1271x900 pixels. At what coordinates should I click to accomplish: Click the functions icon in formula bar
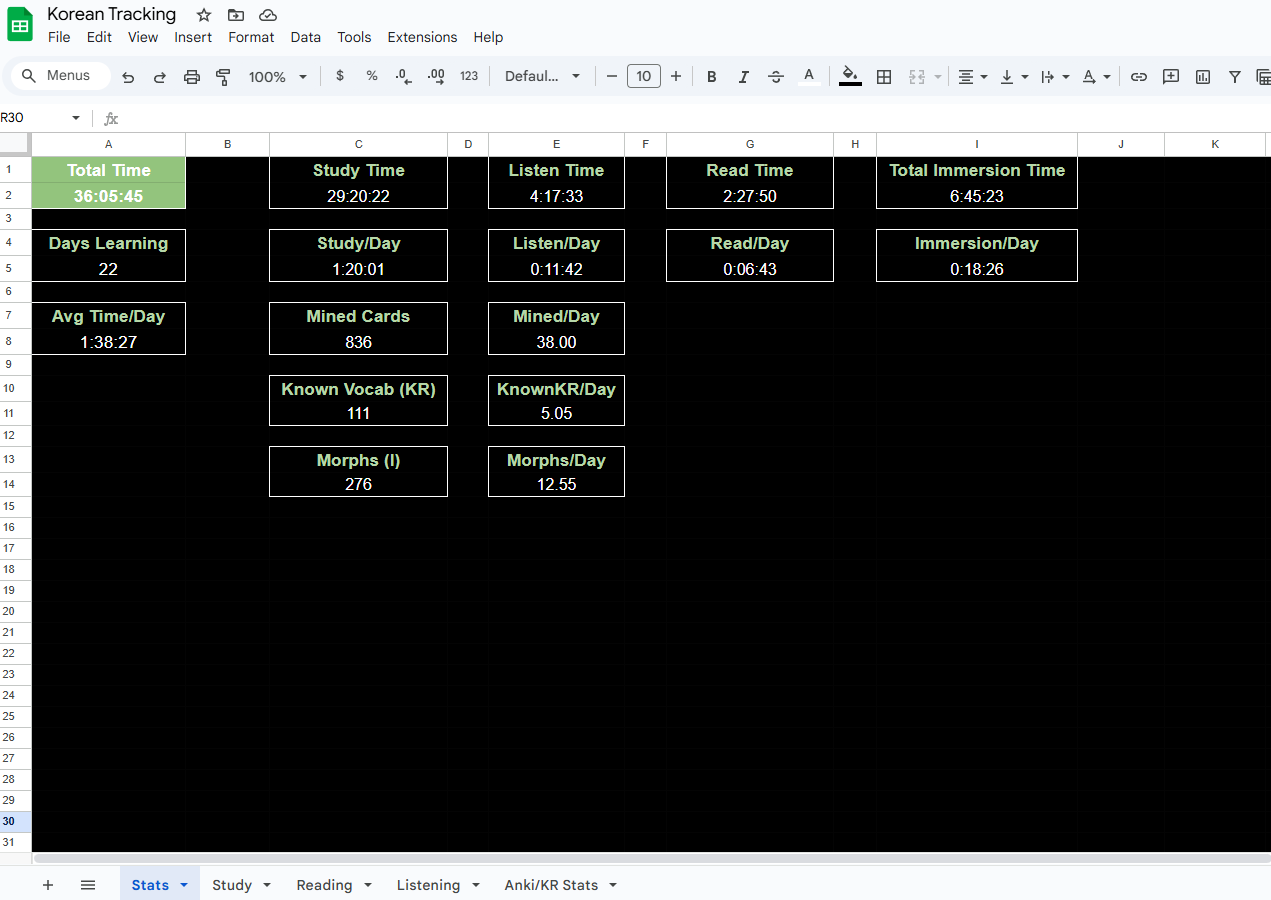tap(111, 118)
